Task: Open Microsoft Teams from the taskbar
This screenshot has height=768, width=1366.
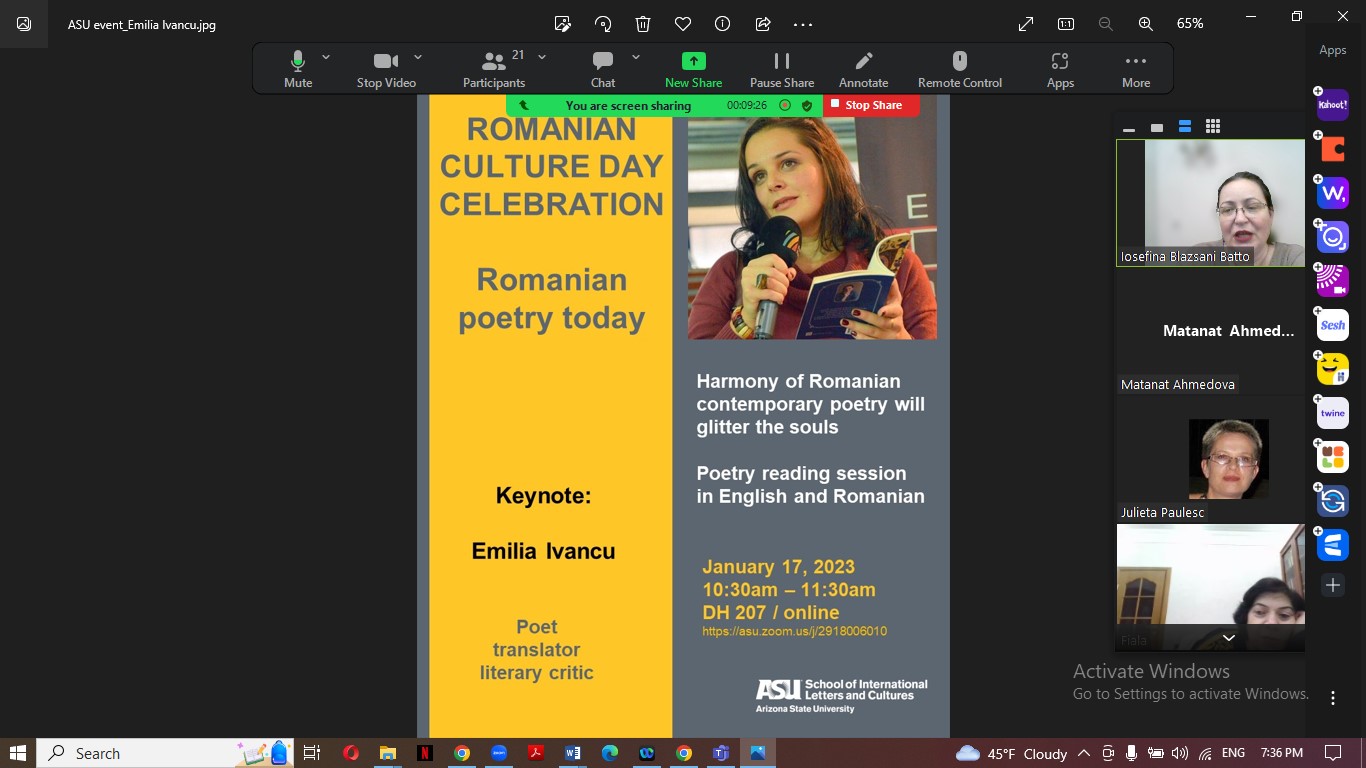Action: [x=720, y=753]
